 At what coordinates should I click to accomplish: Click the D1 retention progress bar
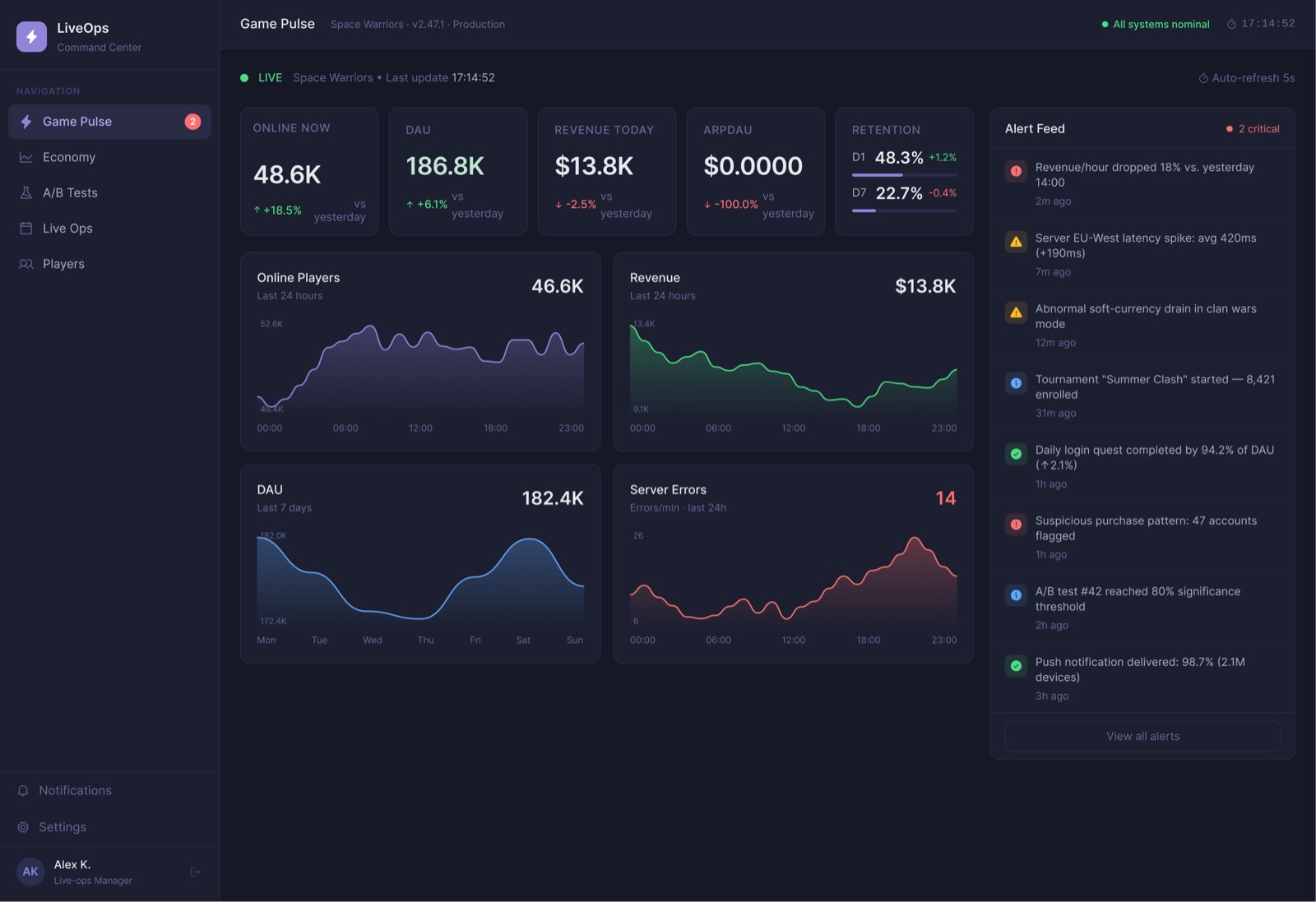tap(904, 175)
